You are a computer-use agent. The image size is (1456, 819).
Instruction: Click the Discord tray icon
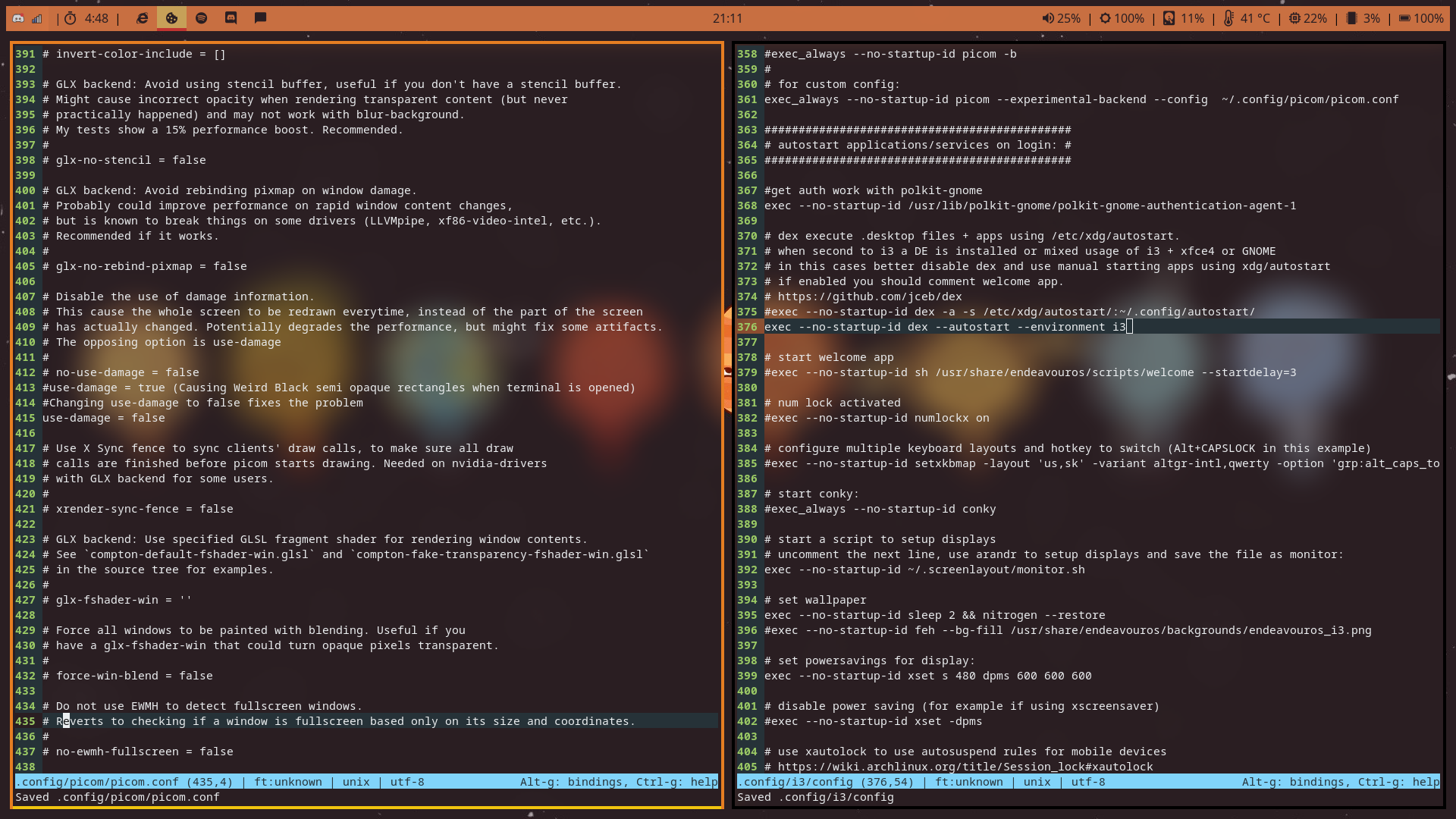click(x=18, y=18)
